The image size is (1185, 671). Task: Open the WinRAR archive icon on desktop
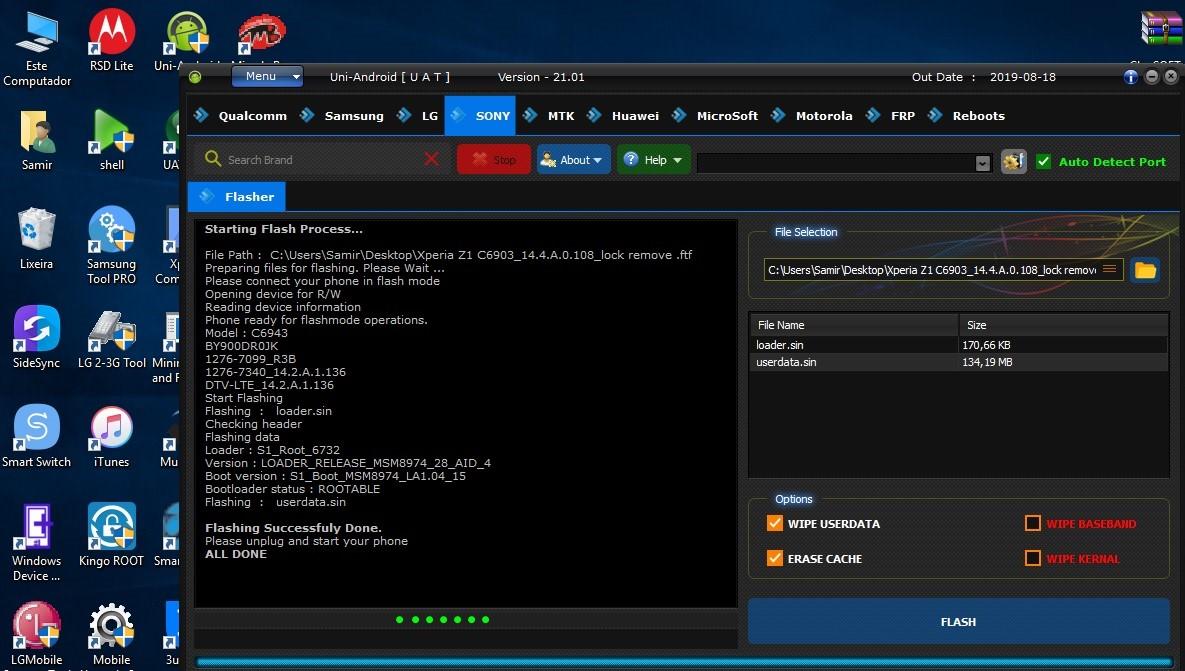click(x=1161, y=29)
